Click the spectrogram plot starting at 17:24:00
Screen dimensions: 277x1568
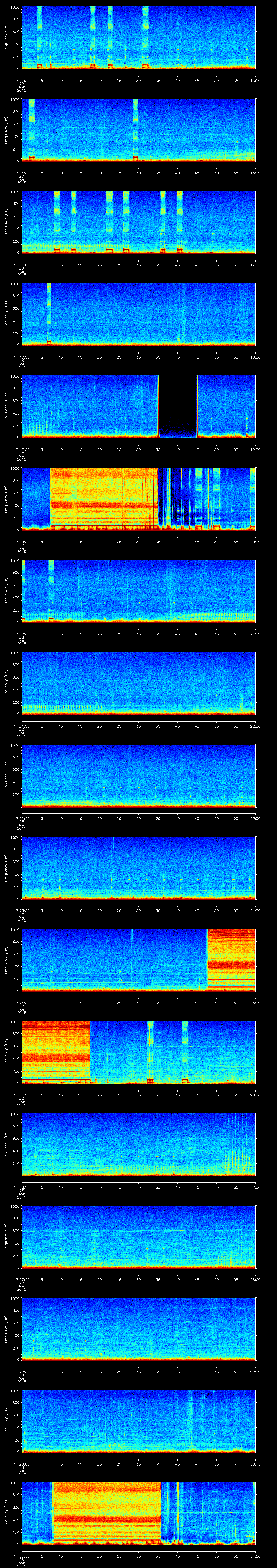point(138,960)
